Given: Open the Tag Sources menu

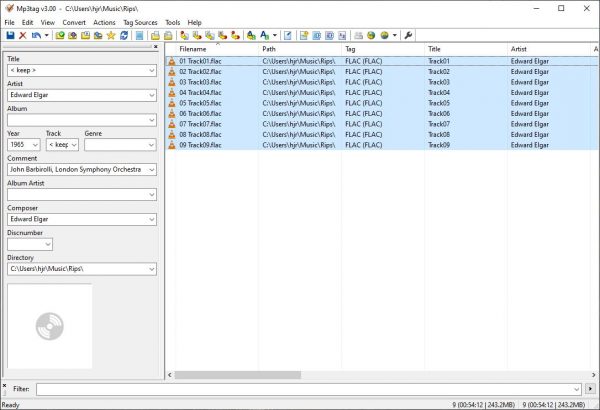Looking at the screenshot, I should pyautogui.click(x=140, y=23).
